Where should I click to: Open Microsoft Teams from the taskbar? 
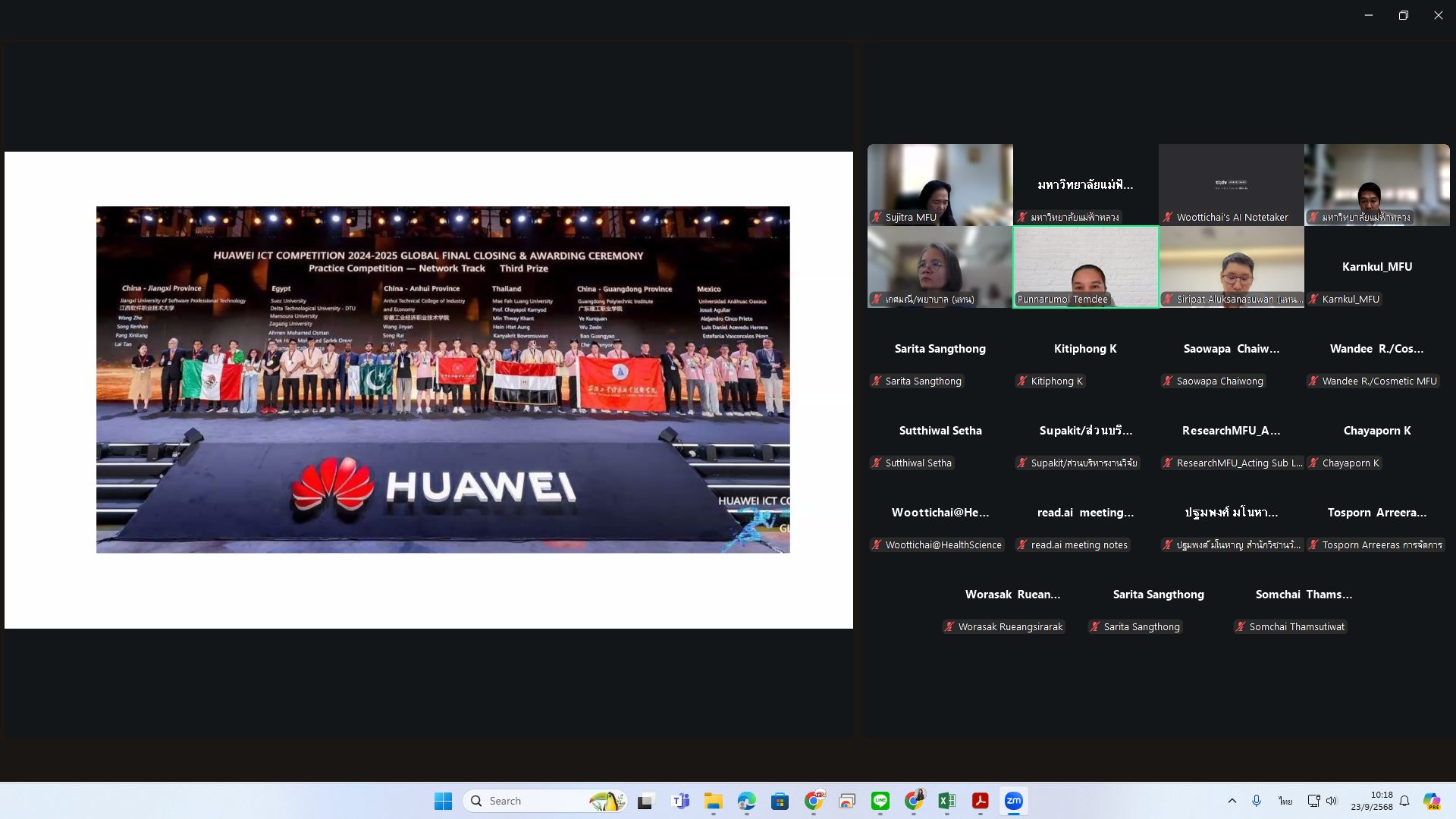pyautogui.click(x=680, y=801)
